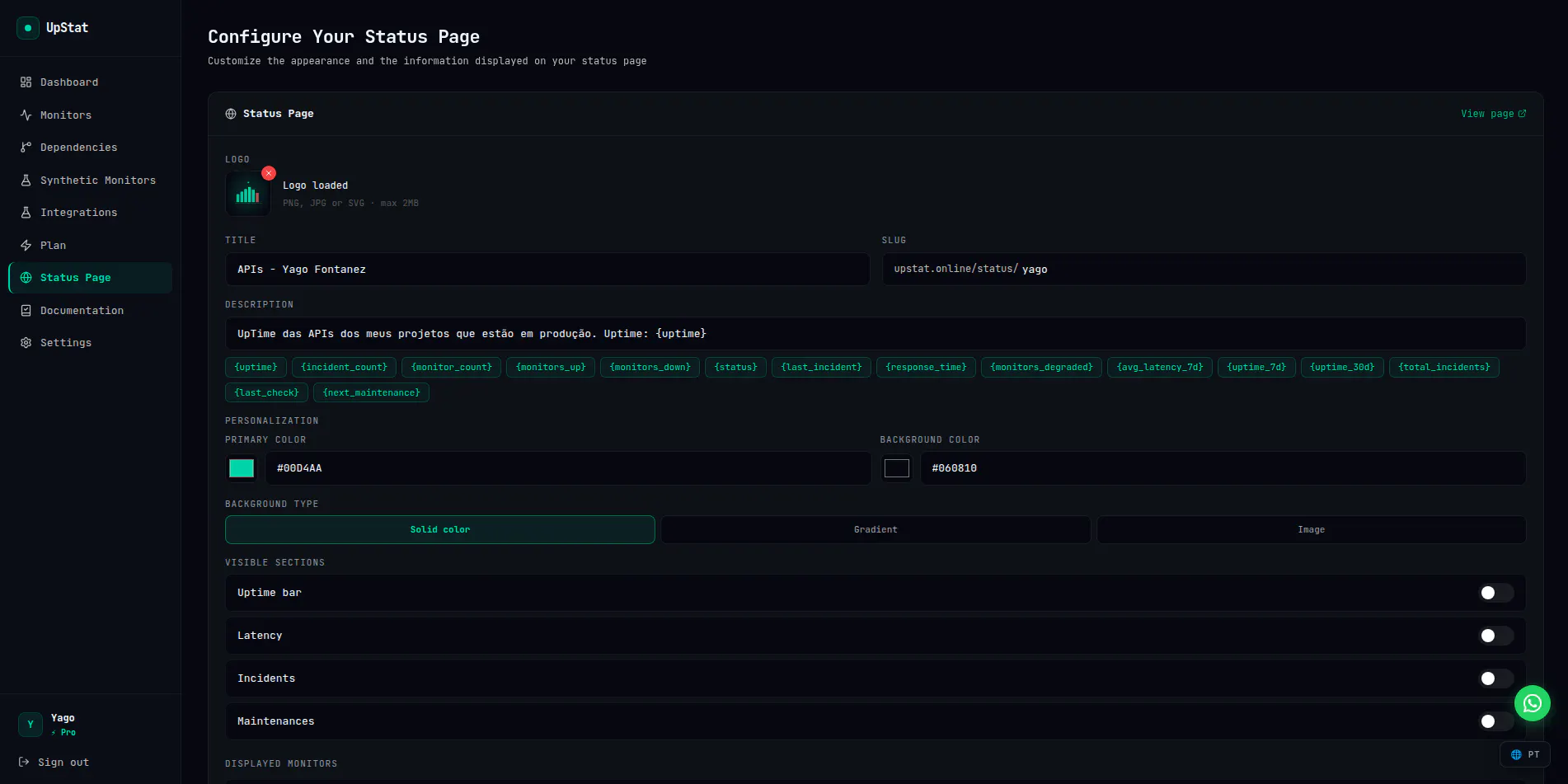Select Gradient background type
Image resolution: width=1568 pixels, height=784 pixels.
pos(876,530)
